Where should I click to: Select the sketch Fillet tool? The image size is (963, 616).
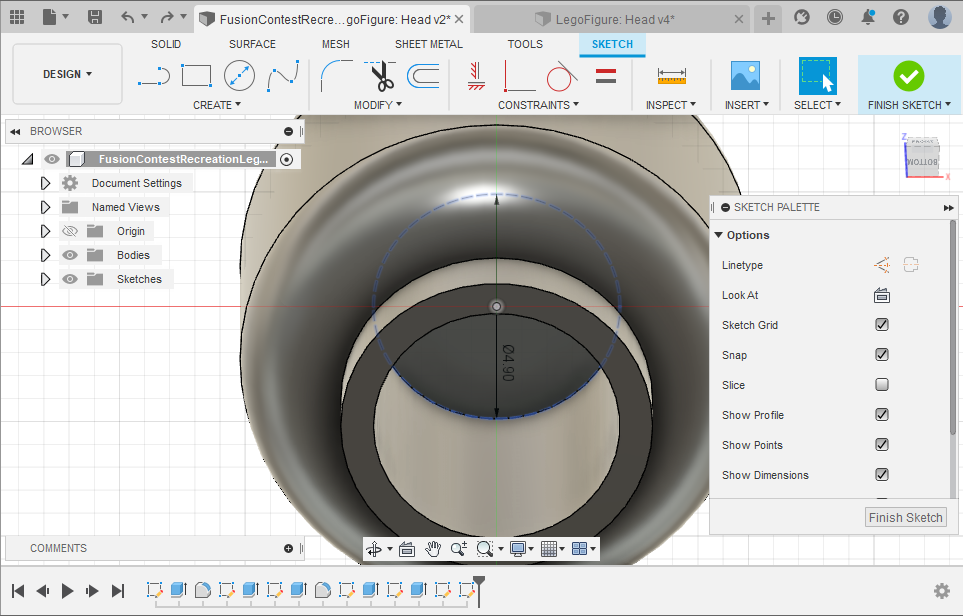[337, 76]
